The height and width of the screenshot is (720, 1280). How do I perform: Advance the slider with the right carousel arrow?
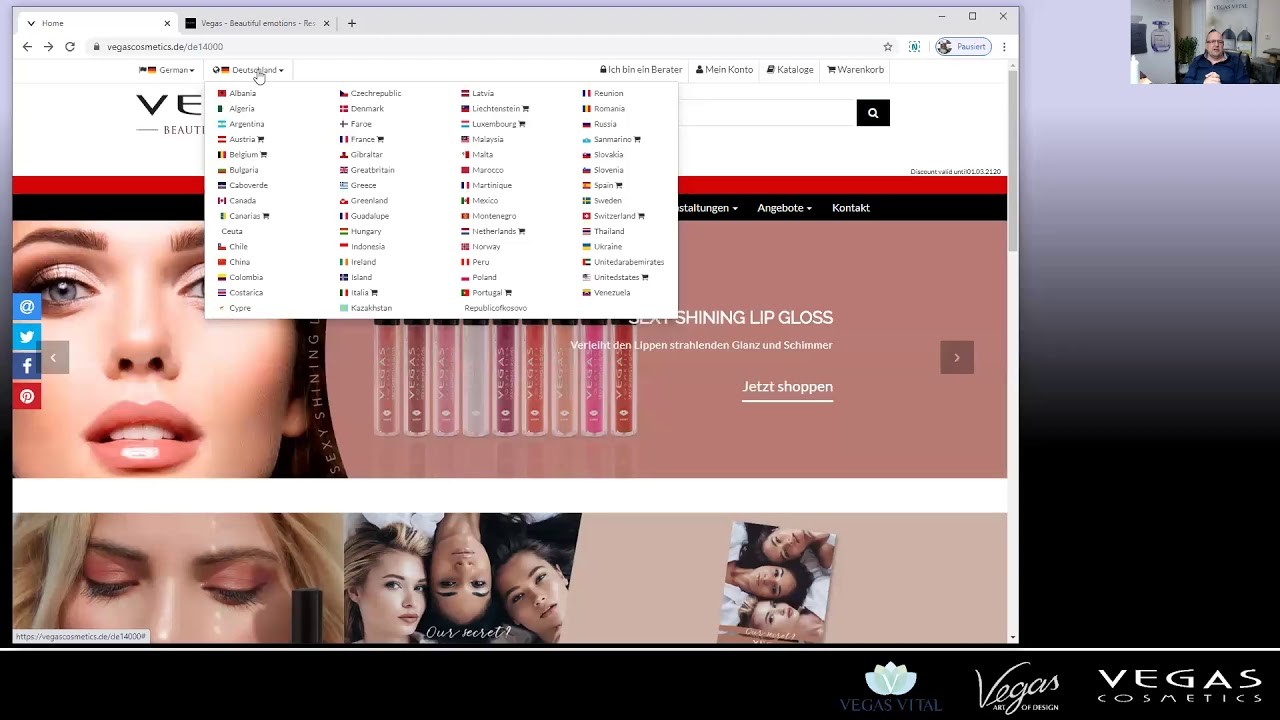tap(956, 357)
